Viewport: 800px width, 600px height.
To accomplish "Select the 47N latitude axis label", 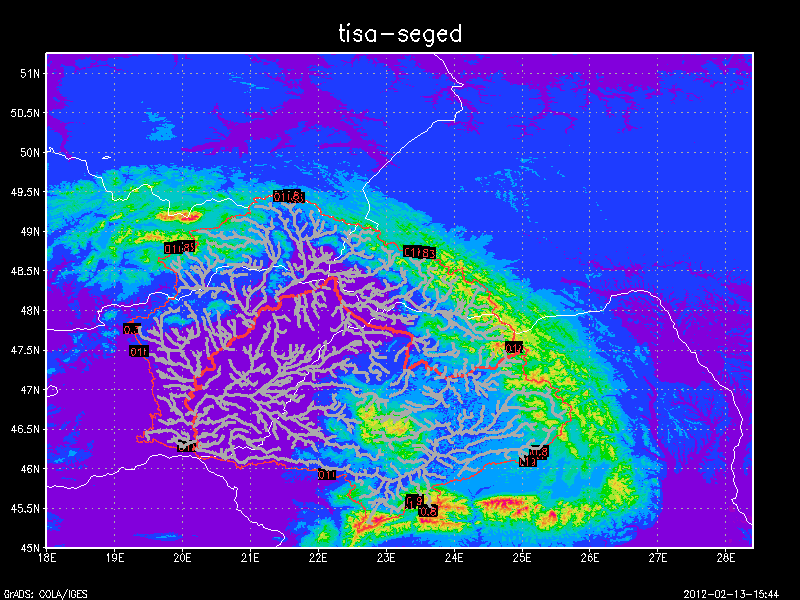I will (30, 390).
